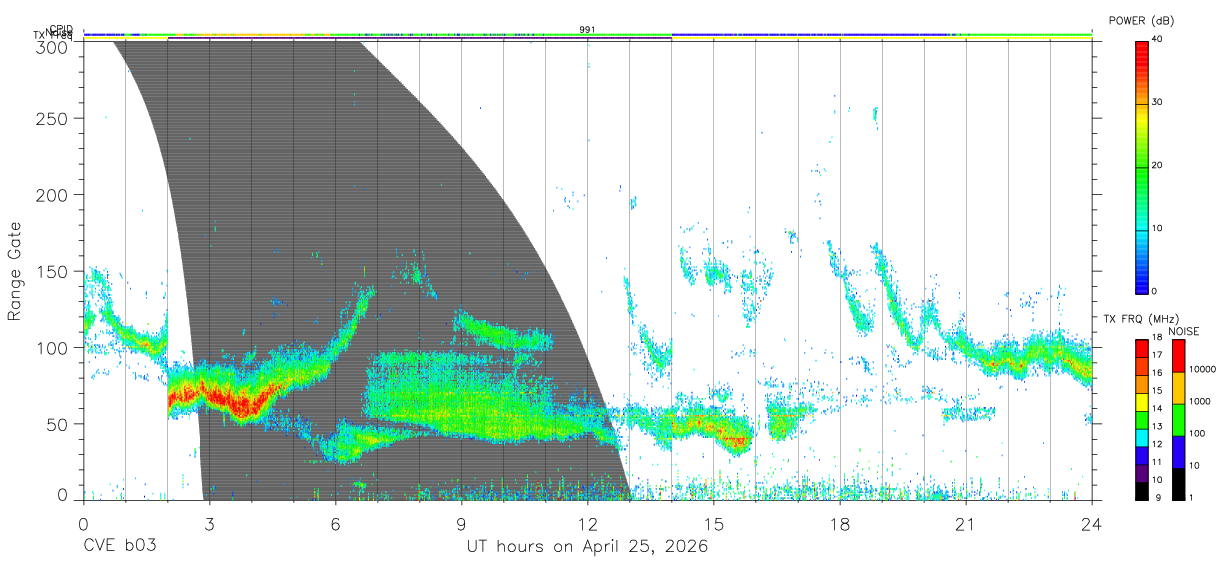
Task: Pick the red 17–18 MHz TX FRQ swatch
Action: [1141, 349]
